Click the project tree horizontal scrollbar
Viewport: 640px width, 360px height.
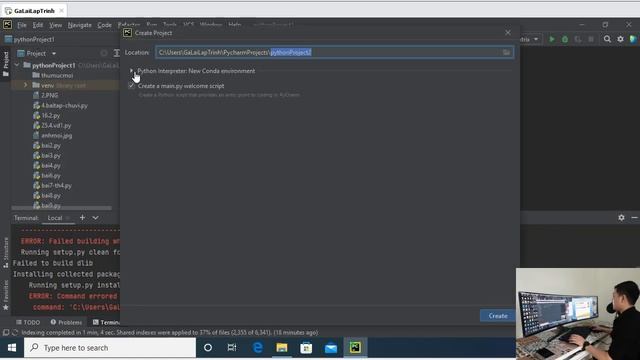point(61,208)
